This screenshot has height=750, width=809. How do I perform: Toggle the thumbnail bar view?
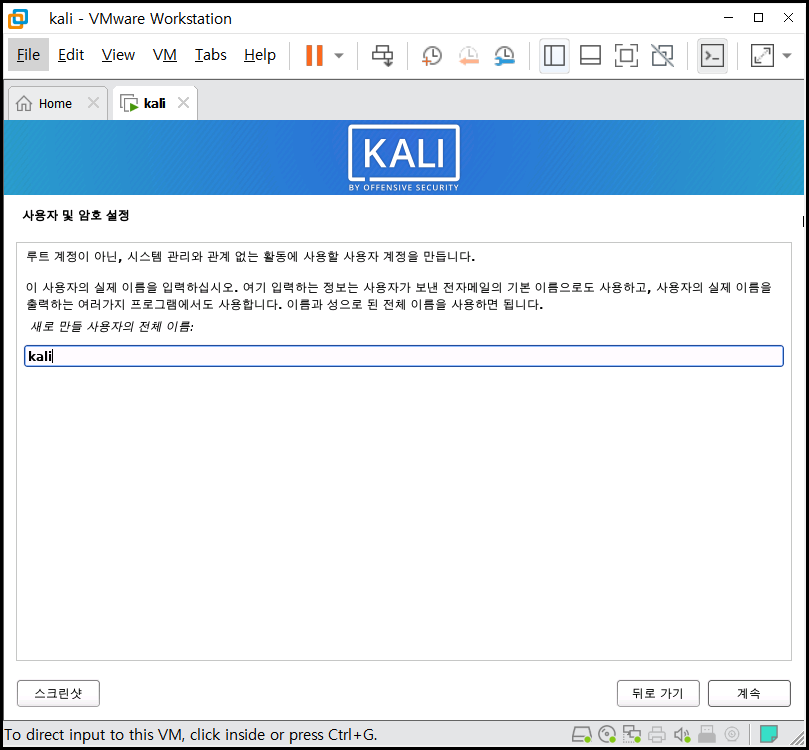point(590,55)
